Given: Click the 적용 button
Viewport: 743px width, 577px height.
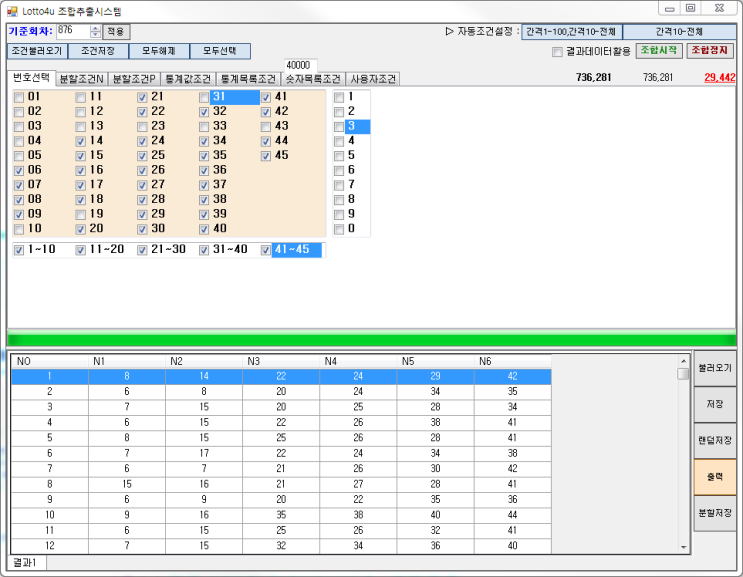Looking at the screenshot, I should [x=116, y=32].
